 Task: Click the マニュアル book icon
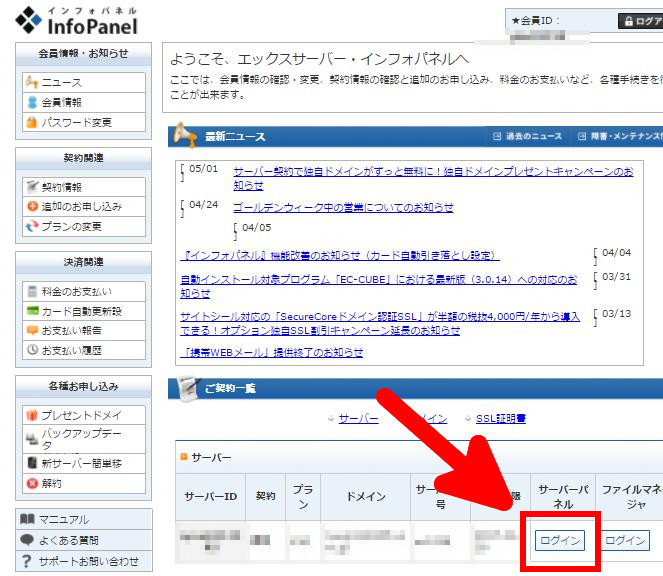27,518
